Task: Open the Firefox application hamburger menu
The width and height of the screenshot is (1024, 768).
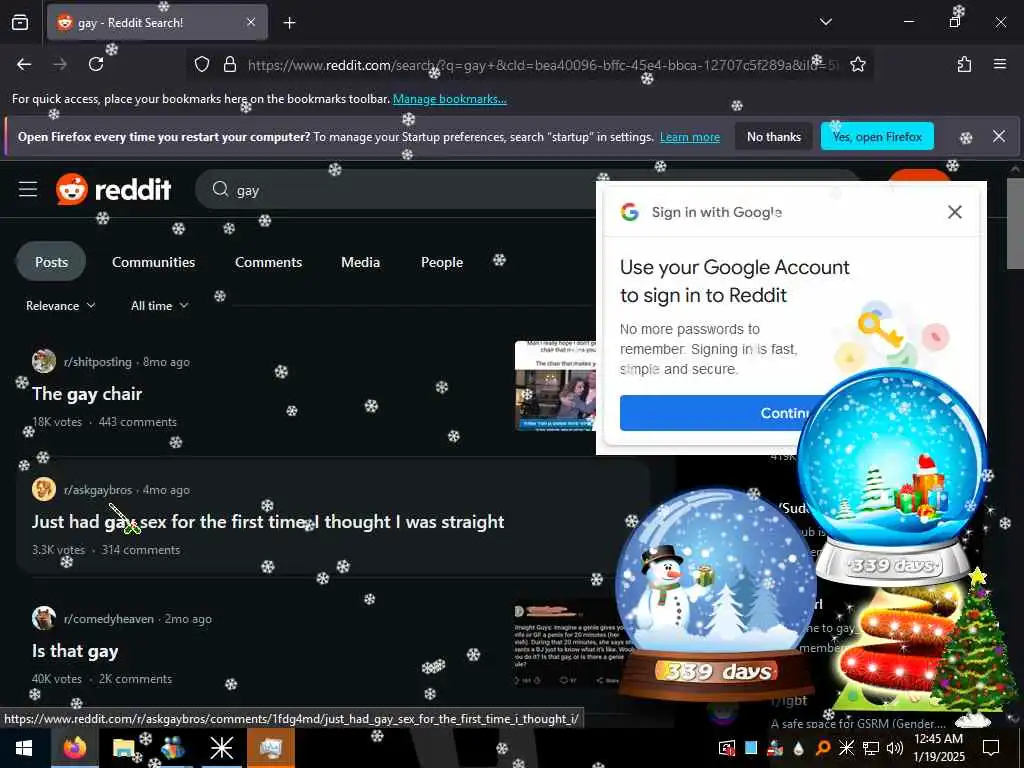Action: click(1000, 64)
